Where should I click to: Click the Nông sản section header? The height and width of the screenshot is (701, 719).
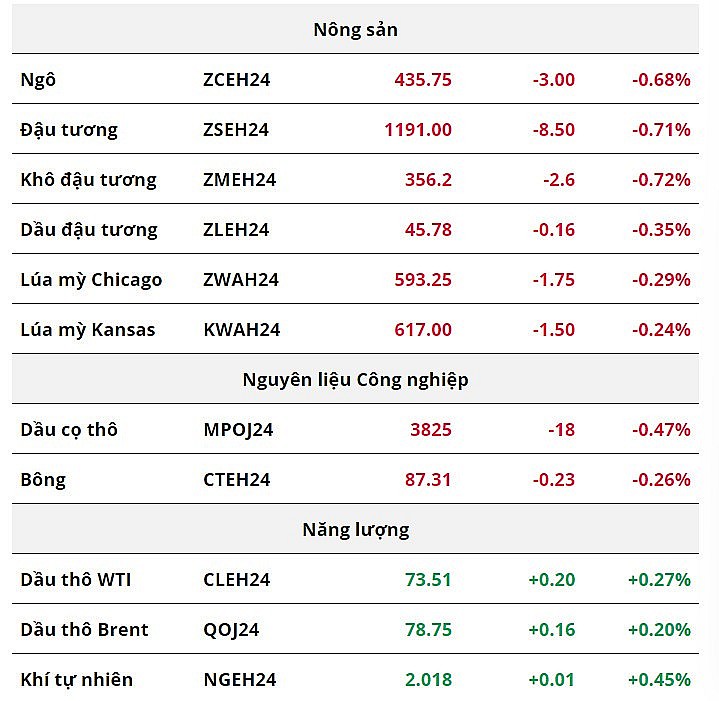pos(355,30)
